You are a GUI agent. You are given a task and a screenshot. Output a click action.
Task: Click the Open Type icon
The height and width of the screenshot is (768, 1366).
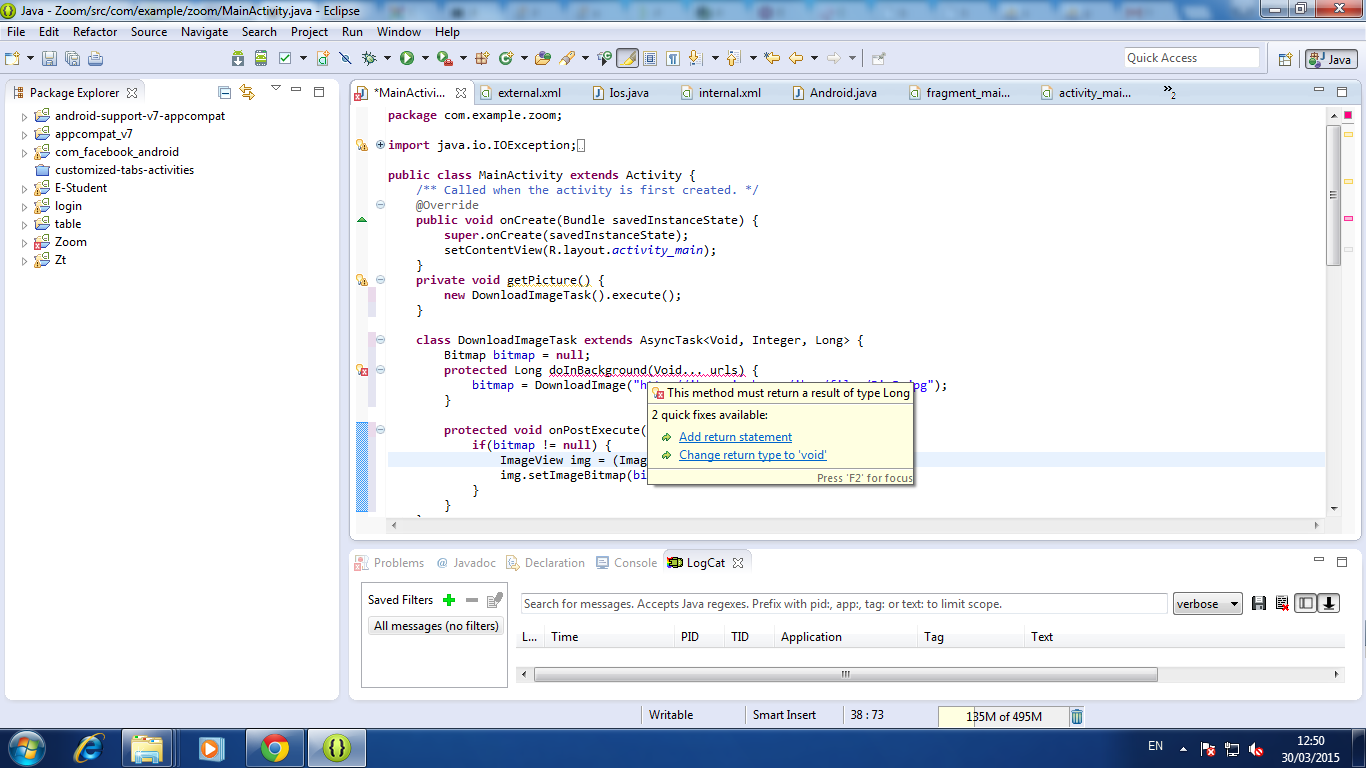coord(543,59)
